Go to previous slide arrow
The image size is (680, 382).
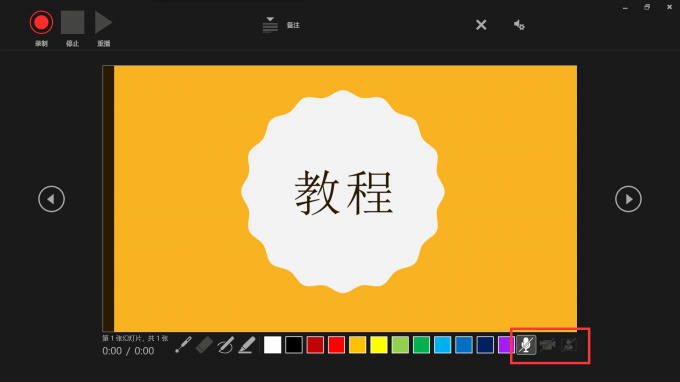coord(51,199)
